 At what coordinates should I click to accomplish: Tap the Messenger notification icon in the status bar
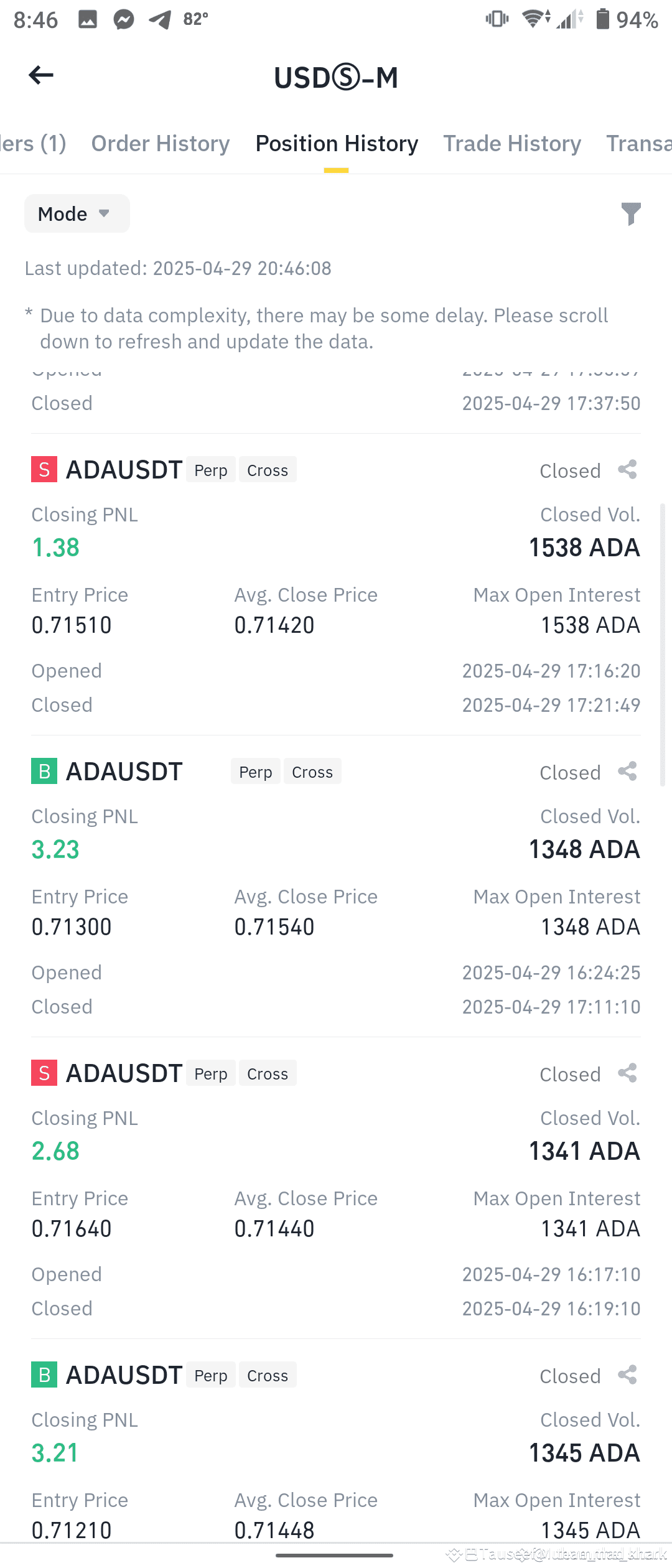124,20
